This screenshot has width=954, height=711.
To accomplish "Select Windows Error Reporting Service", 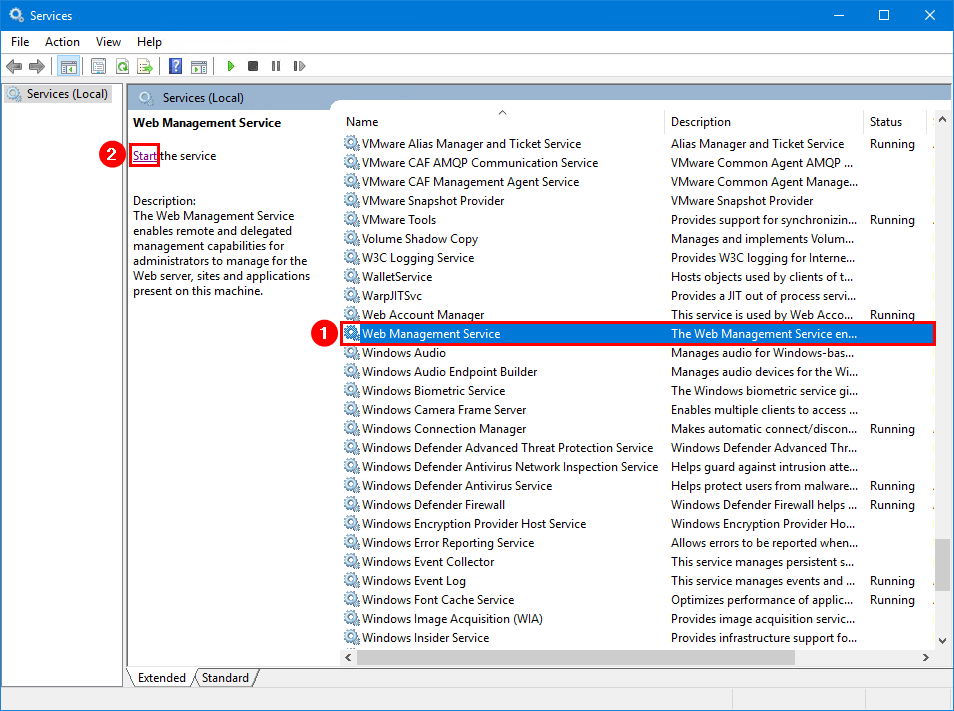I will pyautogui.click(x=448, y=542).
